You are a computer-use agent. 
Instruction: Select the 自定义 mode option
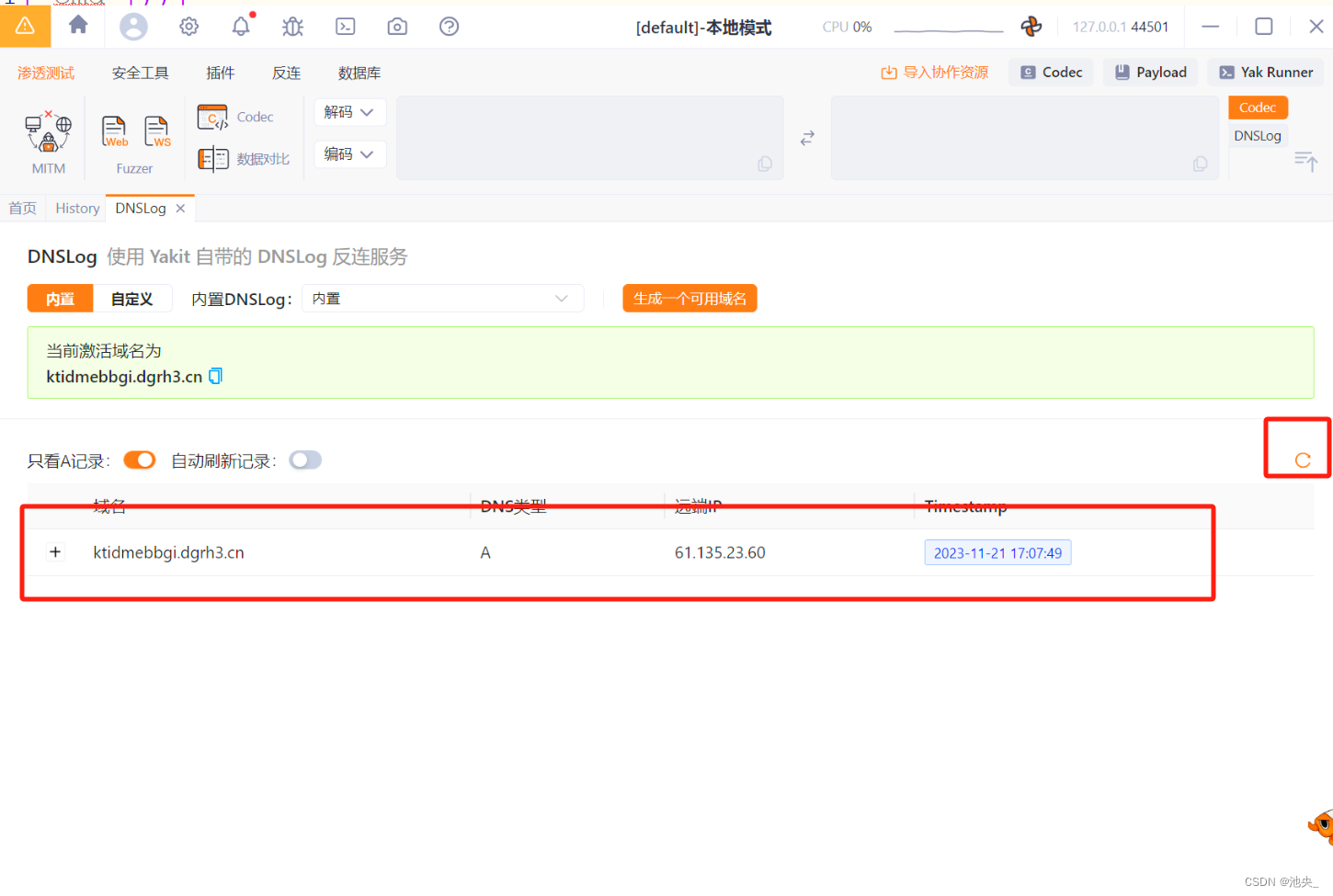[x=132, y=299]
